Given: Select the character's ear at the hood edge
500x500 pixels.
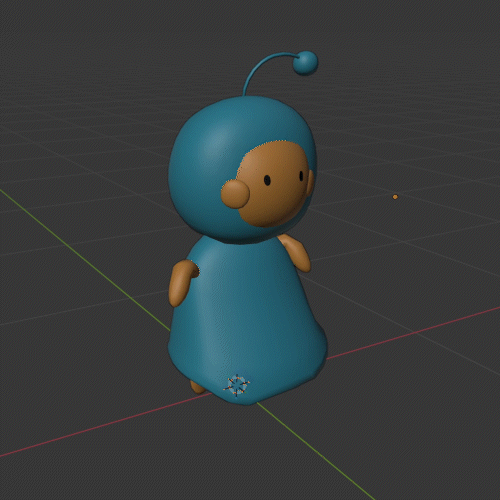Looking at the screenshot, I should 310,183.
